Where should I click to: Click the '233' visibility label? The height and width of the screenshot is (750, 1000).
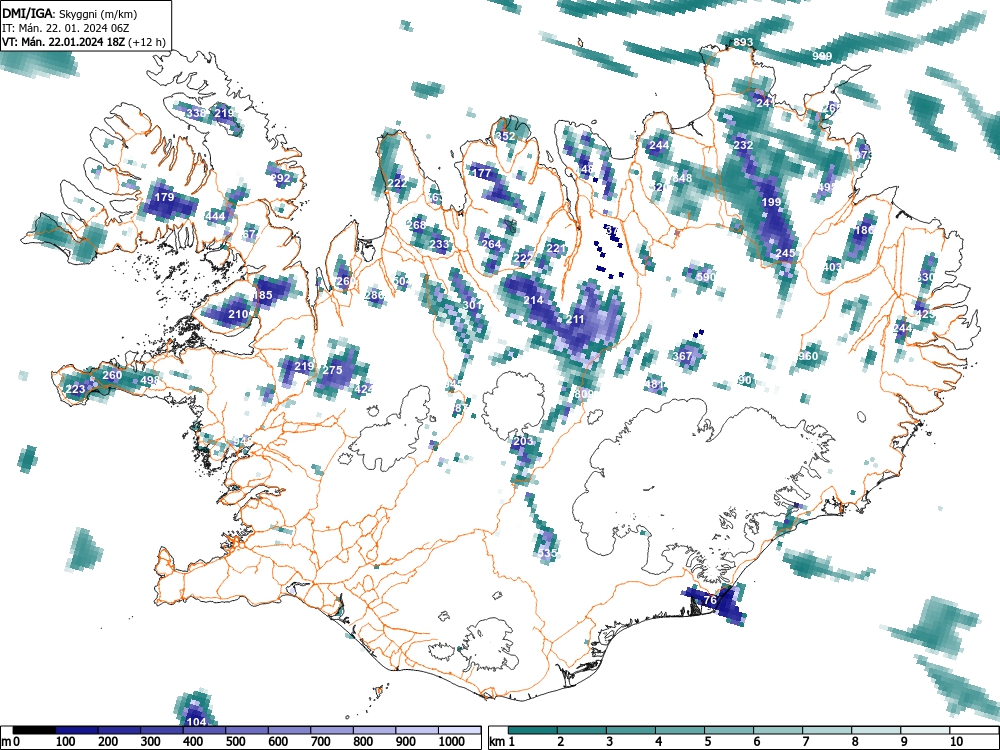pyautogui.click(x=439, y=244)
